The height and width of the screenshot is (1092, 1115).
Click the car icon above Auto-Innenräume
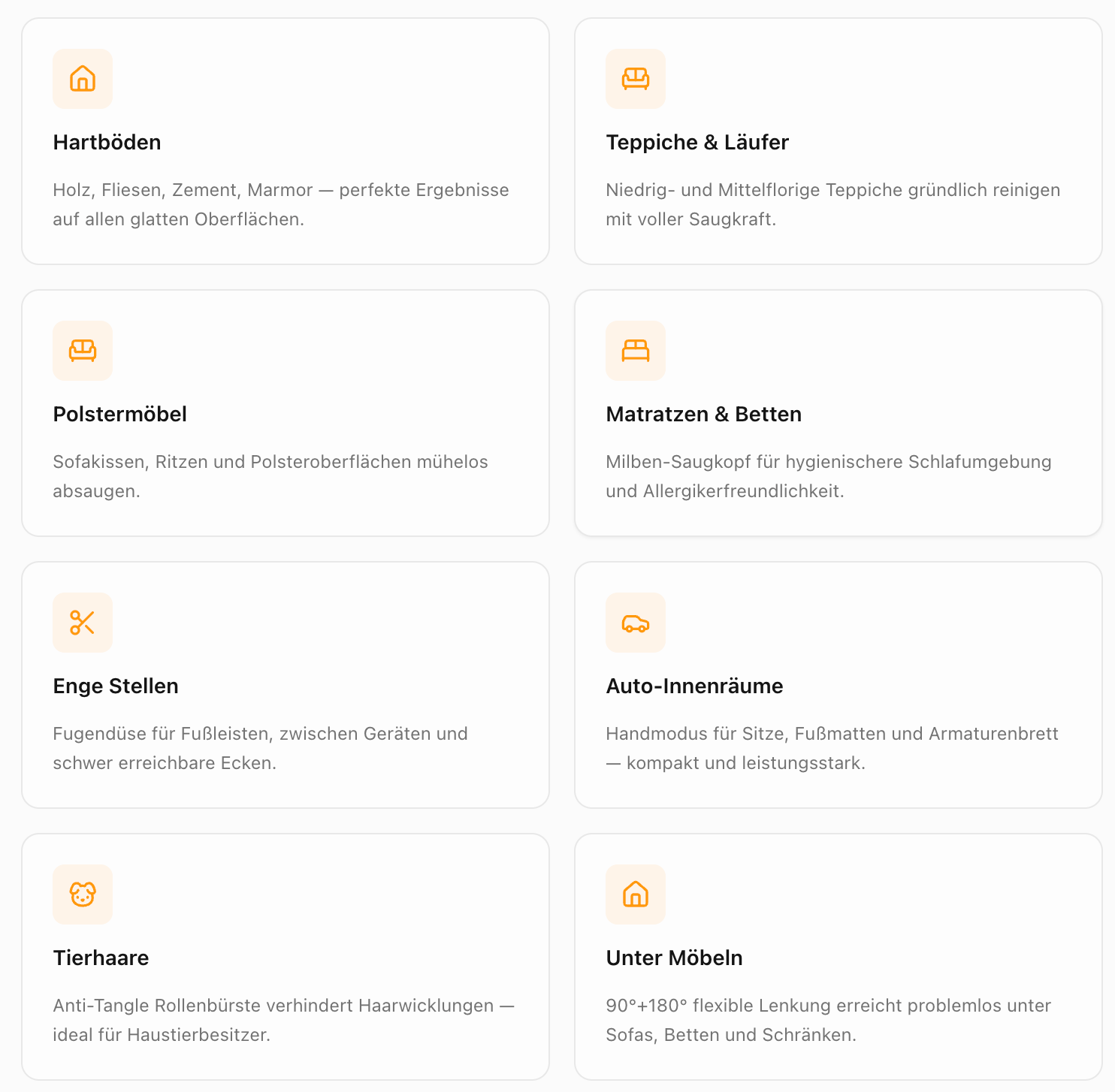tap(636, 623)
